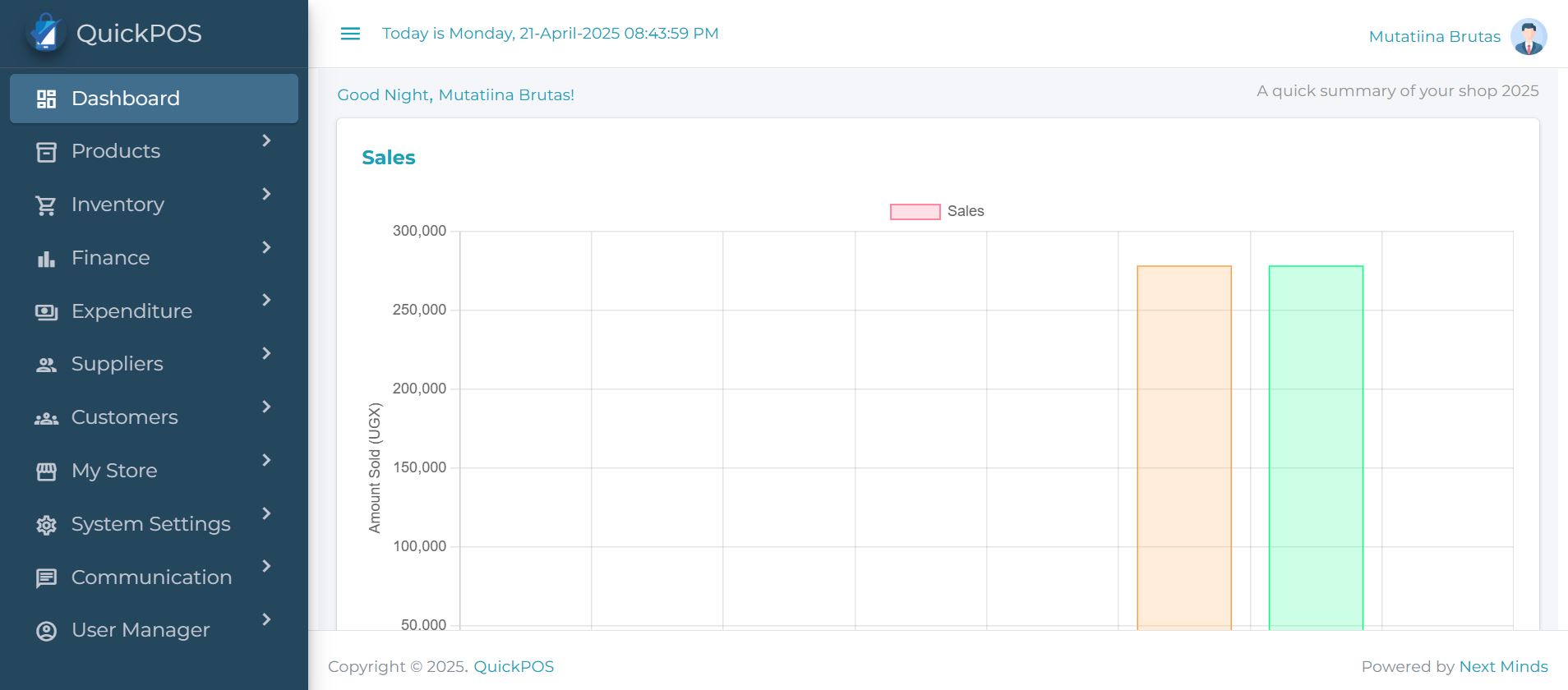Click the Finance bar chart icon

46,259
